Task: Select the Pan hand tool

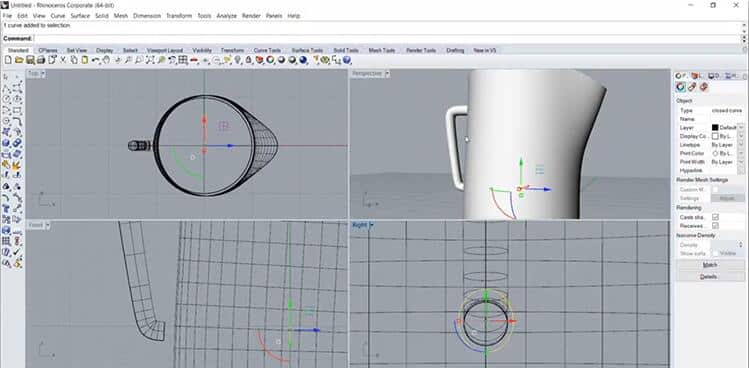Action: (106, 60)
